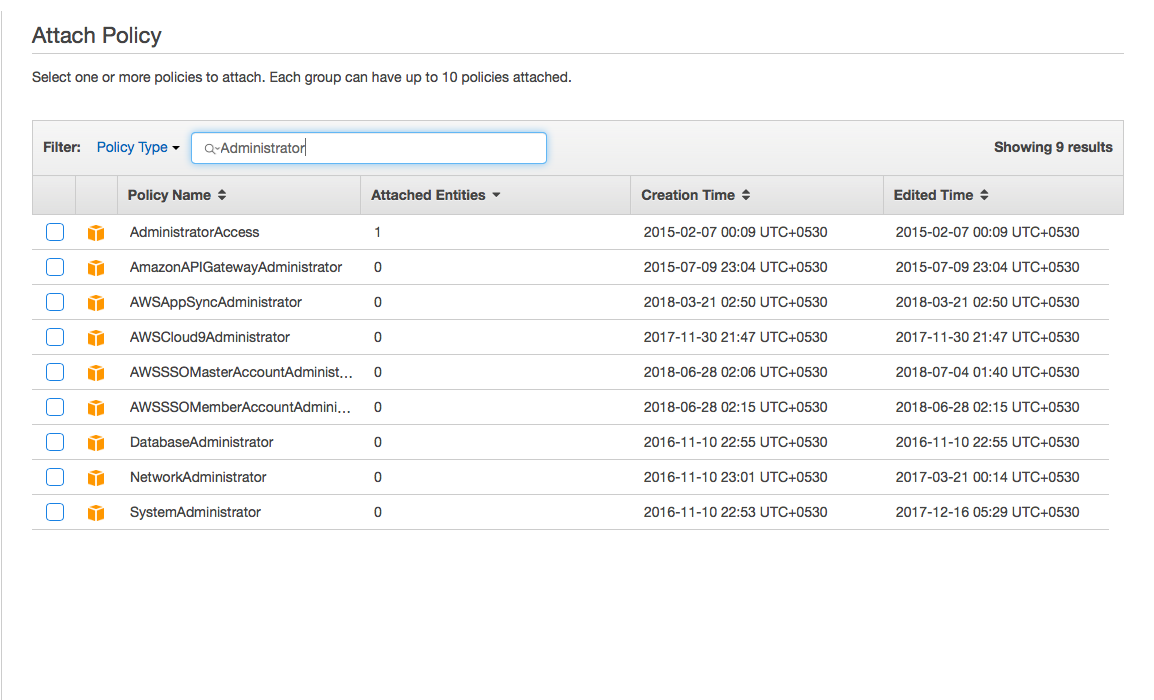Click the AWSCloud9Administrator policy name
This screenshot has width=1154, height=700.
pyautogui.click(x=210, y=337)
